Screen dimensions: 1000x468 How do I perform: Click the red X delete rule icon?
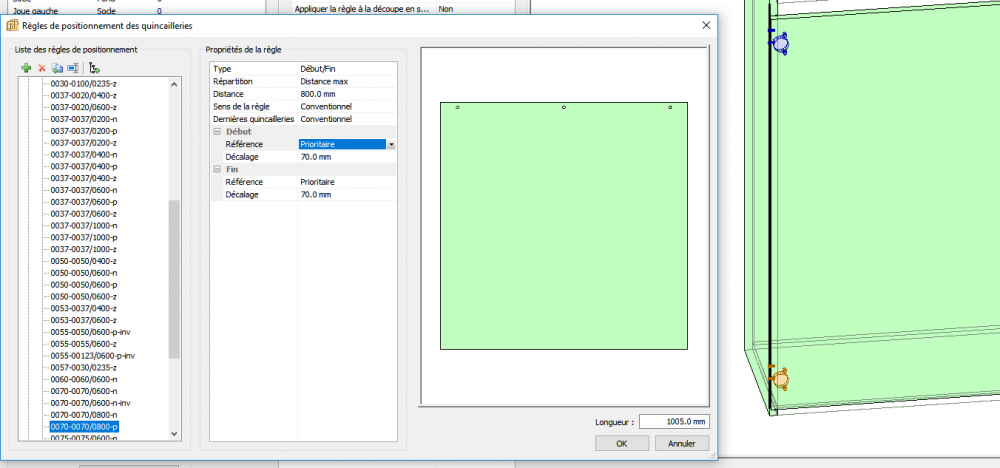tap(42, 68)
